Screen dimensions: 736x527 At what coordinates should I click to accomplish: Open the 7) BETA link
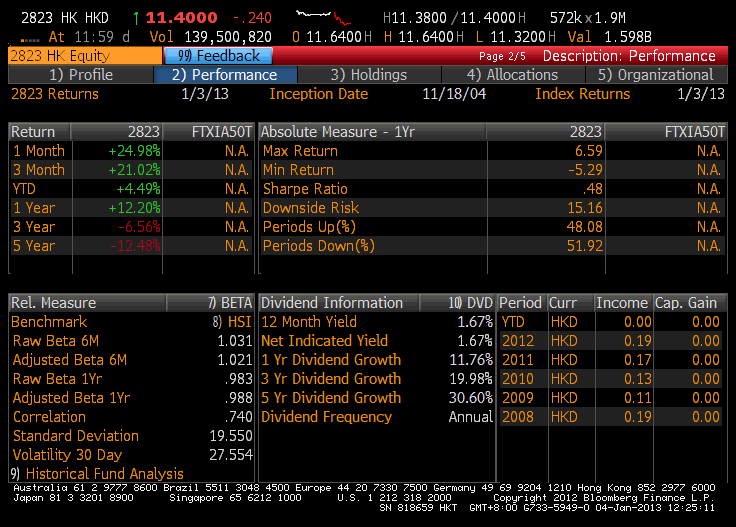[x=230, y=303]
